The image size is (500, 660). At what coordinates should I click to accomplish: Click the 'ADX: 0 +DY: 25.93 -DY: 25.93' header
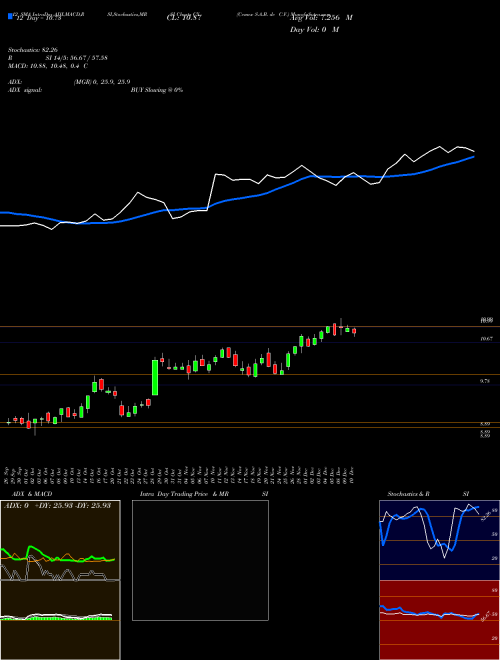pos(57,506)
